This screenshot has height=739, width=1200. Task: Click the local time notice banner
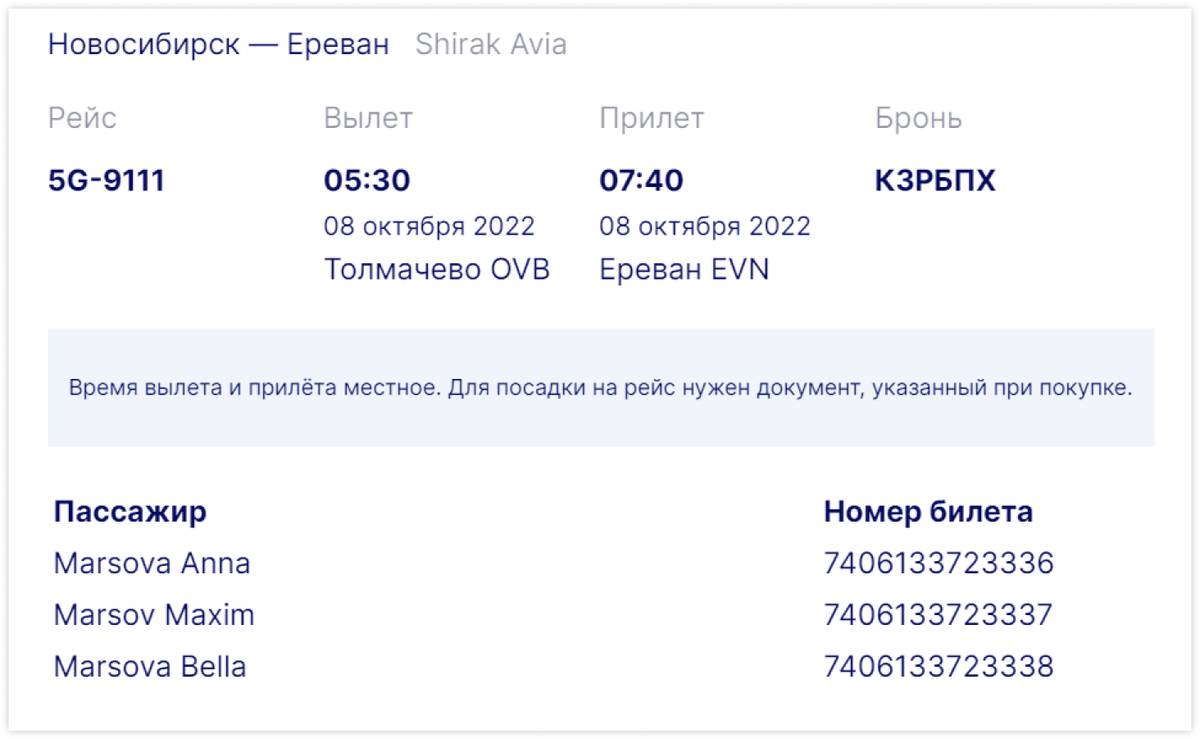(x=601, y=388)
